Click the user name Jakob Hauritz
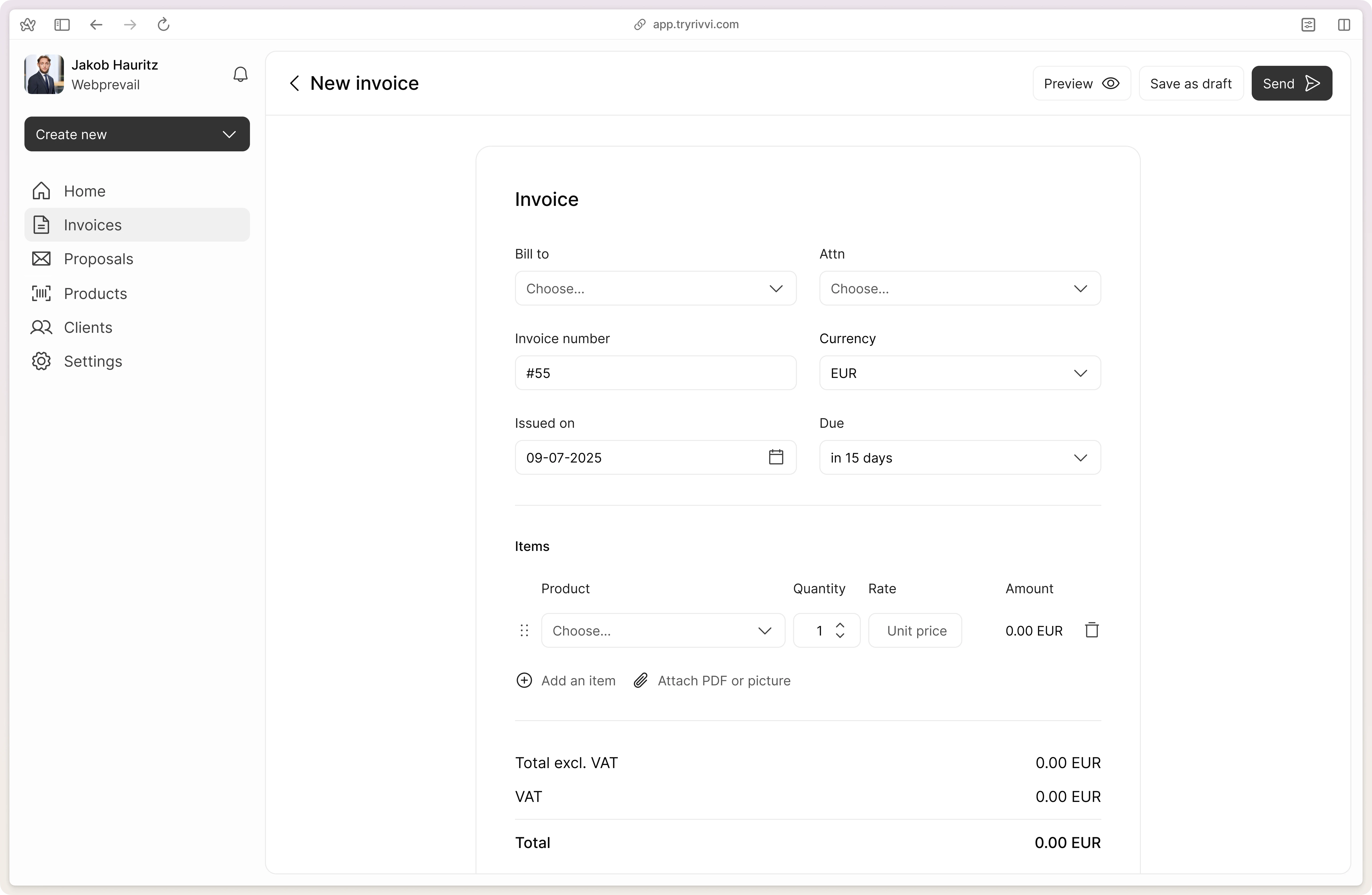Viewport: 1372px width, 895px height. coord(115,65)
